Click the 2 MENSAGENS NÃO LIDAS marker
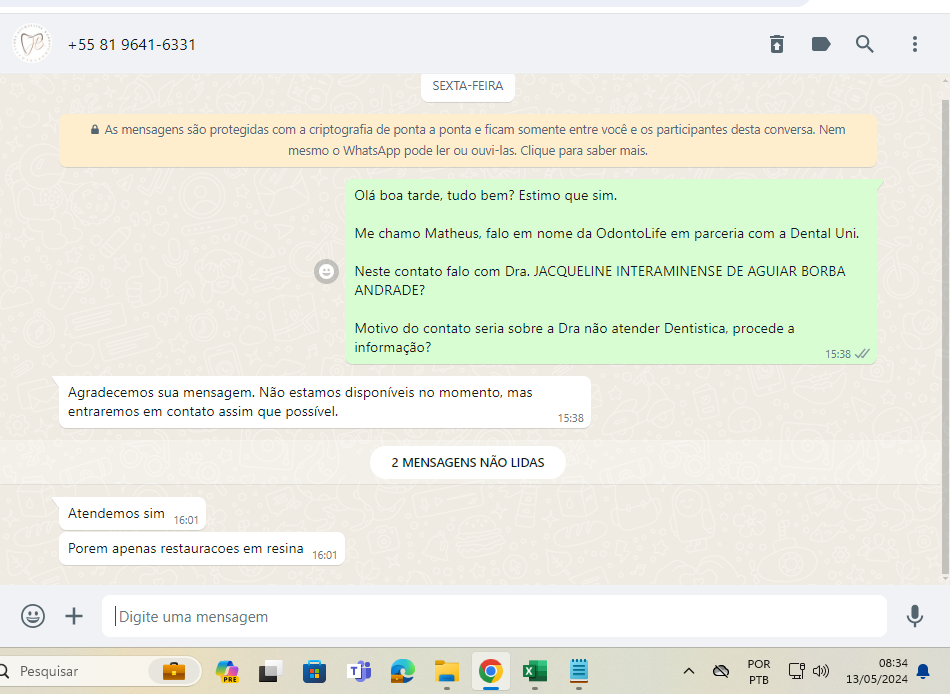The image size is (950, 694). tap(468, 462)
